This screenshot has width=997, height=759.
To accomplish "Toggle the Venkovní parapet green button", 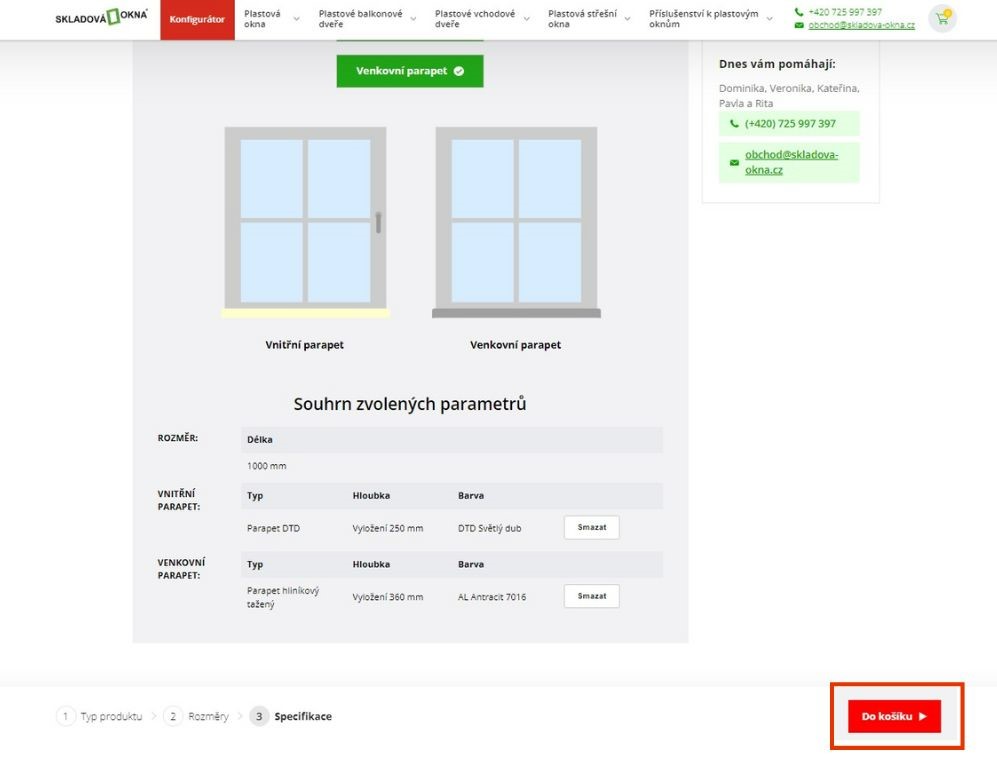I will click(x=409, y=71).
